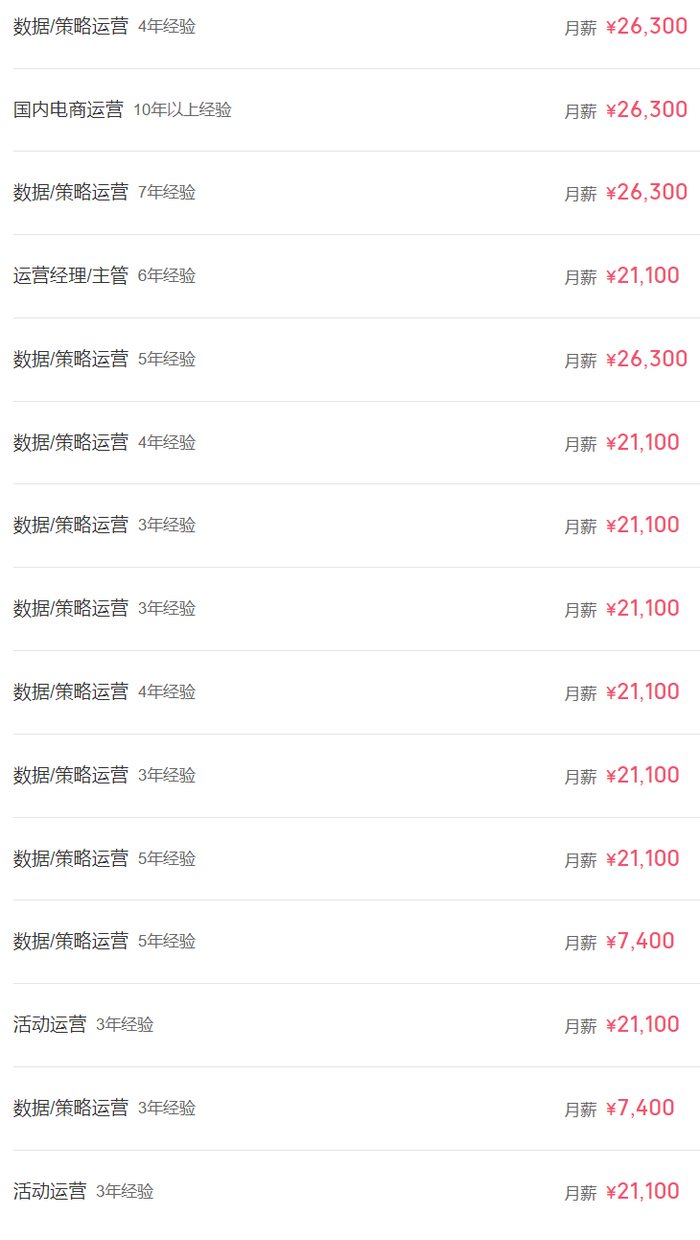Viewport: 700px width, 1240px height.
Task: Click ¥26,300 salary for 国内电商运营
Action: [x=646, y=110]
